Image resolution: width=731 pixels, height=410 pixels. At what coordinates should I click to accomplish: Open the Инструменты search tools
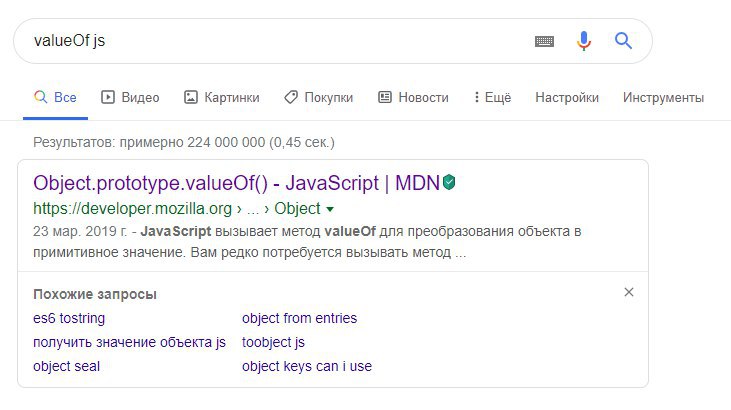tap(663, 97)
